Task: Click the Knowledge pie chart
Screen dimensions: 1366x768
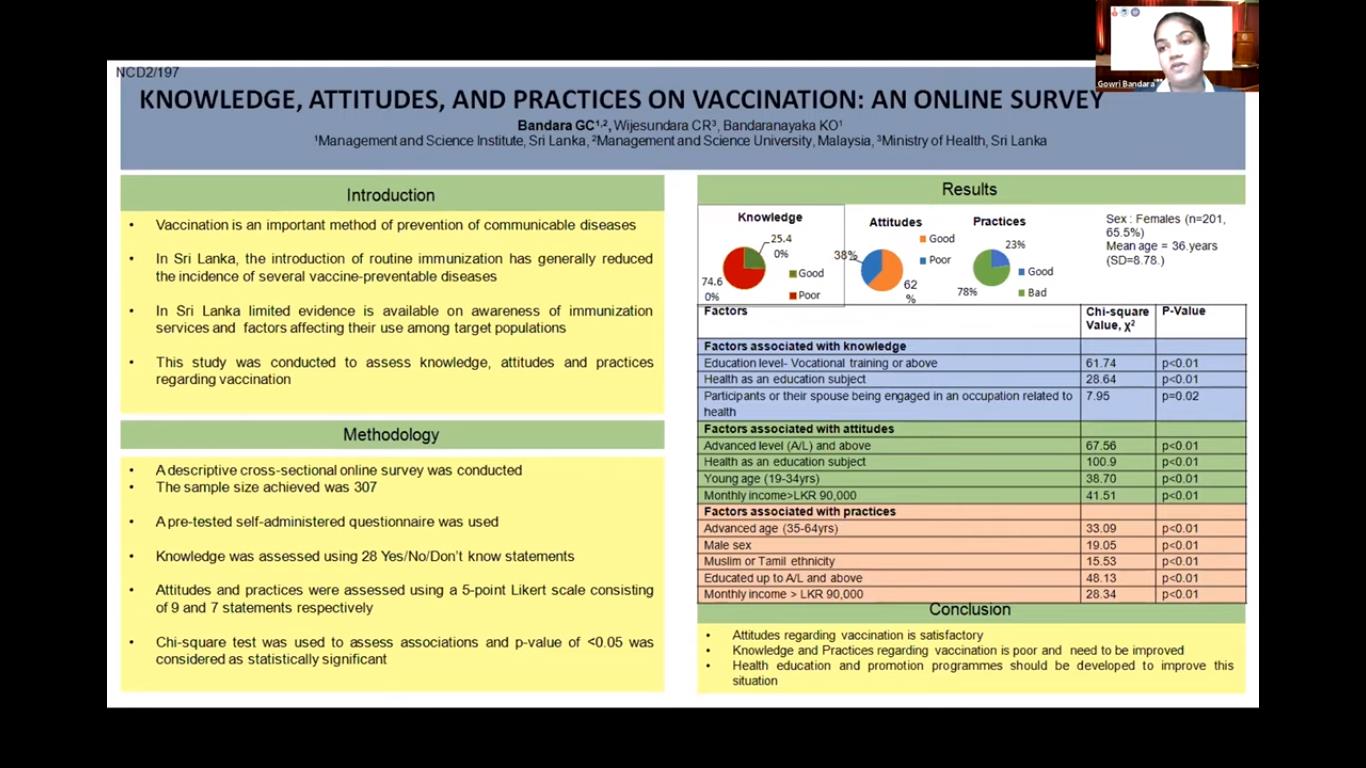Action: [x=744, y=268]
